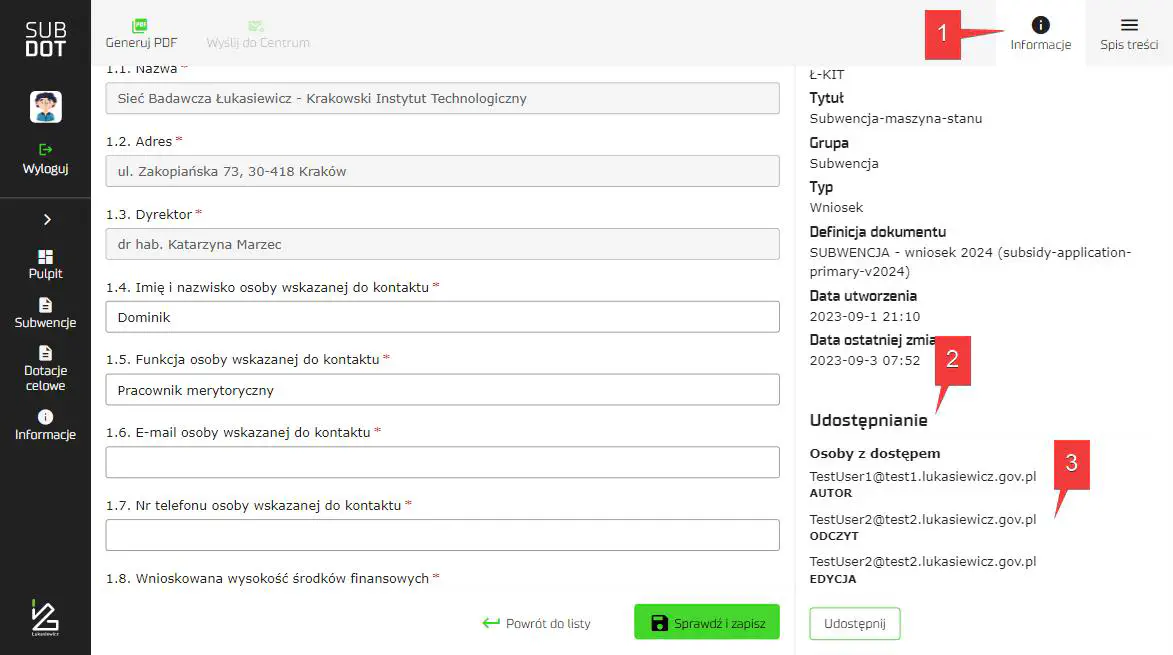Click the user avatar in sidebar
The image size is (1173, 655).
point(46,106)
